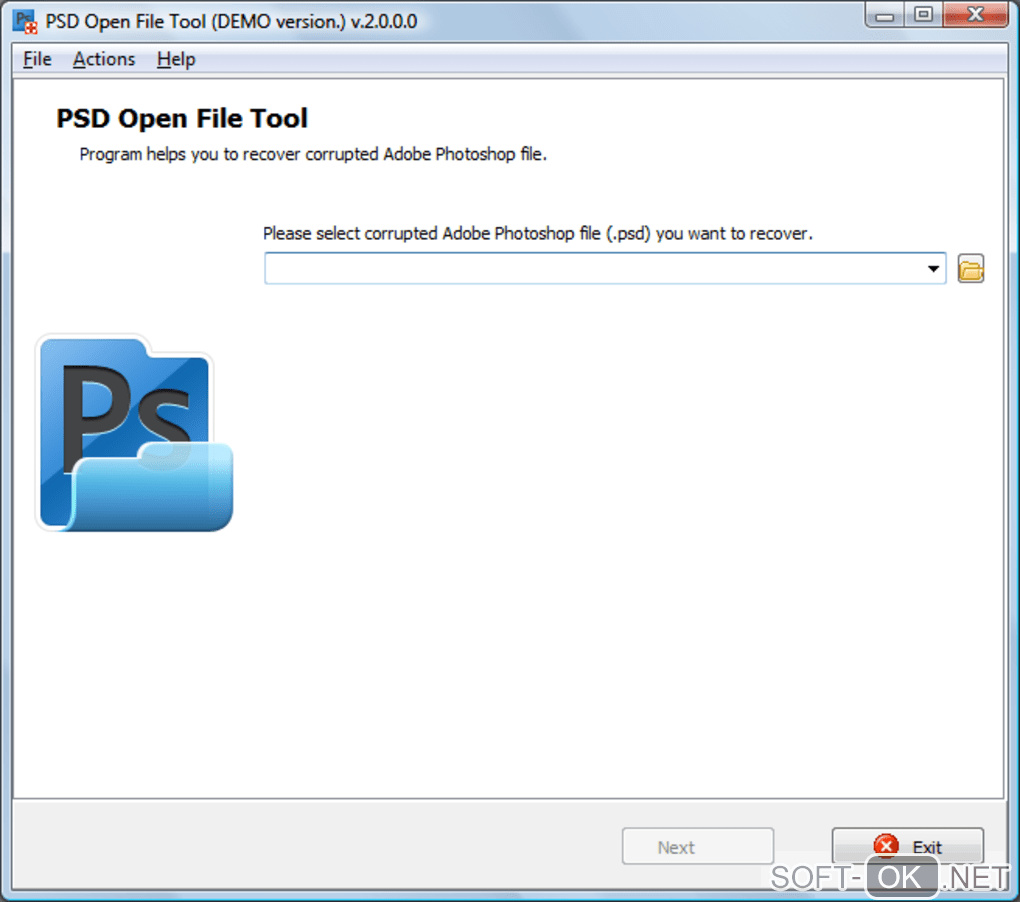
Task: Minimize the PSD Open File Tool window
Action: pyautogui.click(x=884, y=15)
